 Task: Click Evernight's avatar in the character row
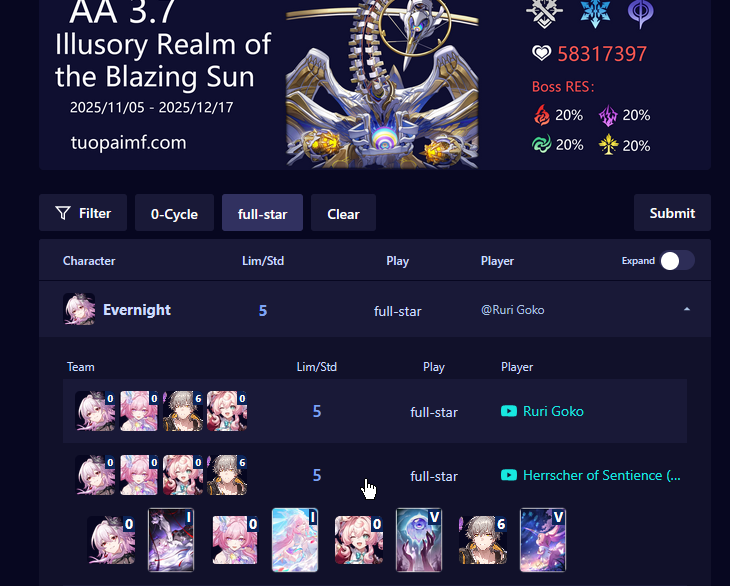coord(79,310)
